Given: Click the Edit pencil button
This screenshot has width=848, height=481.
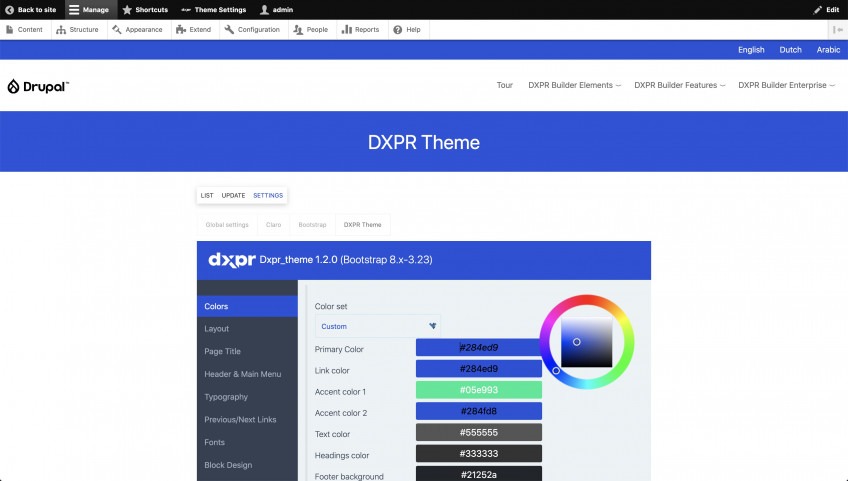Looking at the screenshot, I should [x=825, y=10].
